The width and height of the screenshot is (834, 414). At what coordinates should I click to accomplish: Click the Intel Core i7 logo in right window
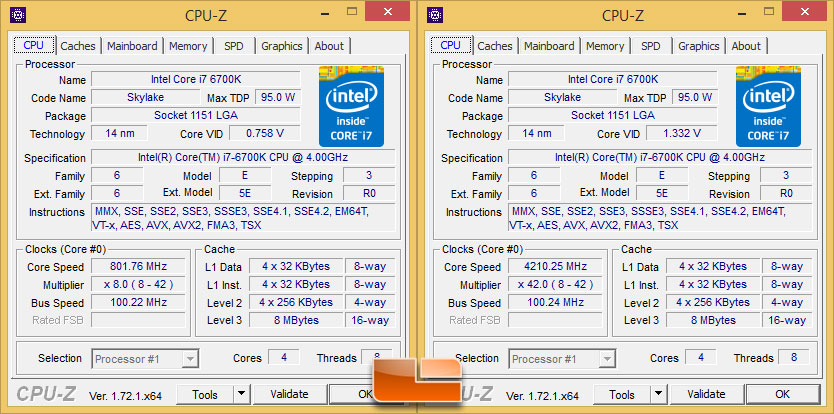(768, 106)
